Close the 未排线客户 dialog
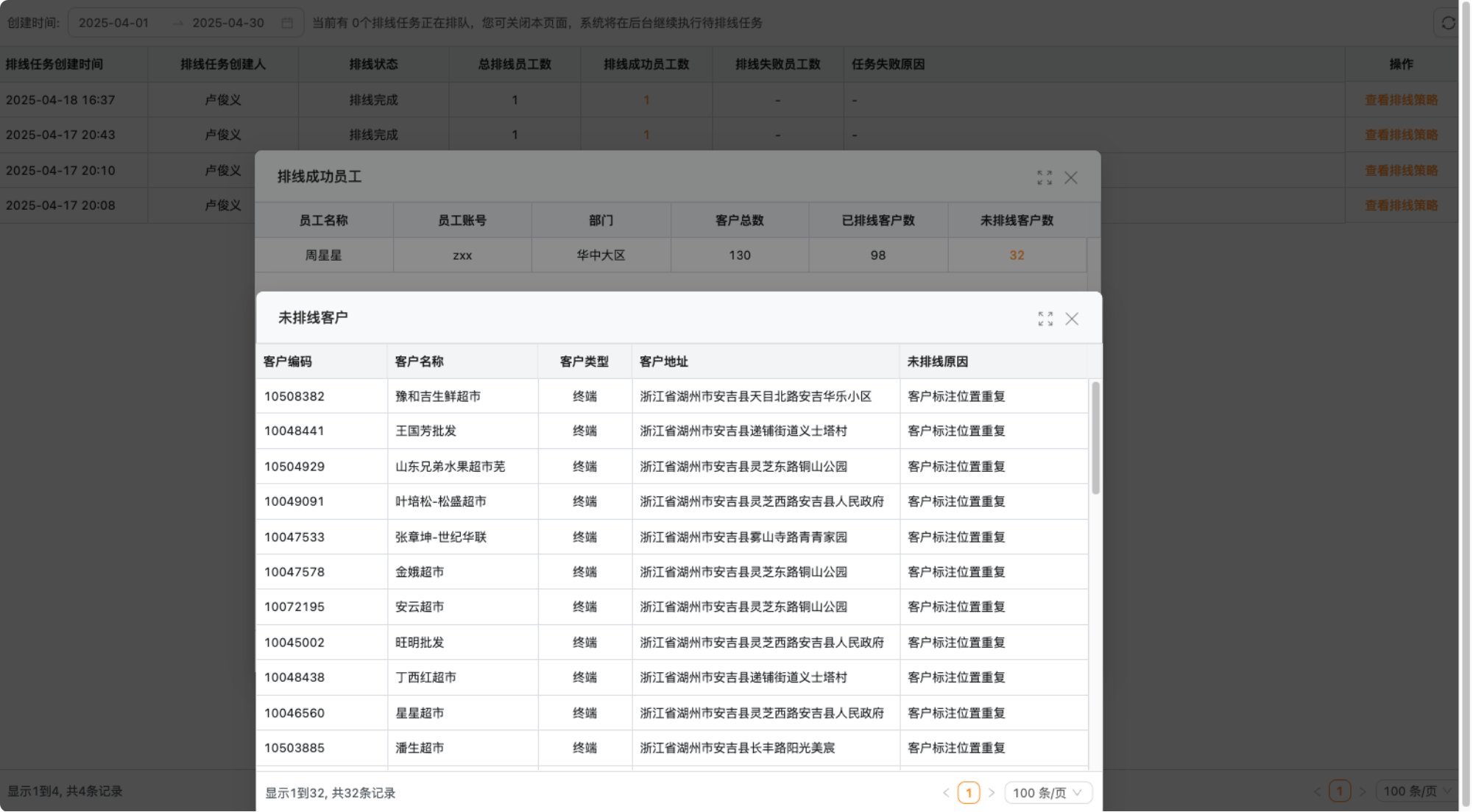Image resolution: width=1473 pixels, height=812 pixels. pyautogui.click(x=1072, y=319)
